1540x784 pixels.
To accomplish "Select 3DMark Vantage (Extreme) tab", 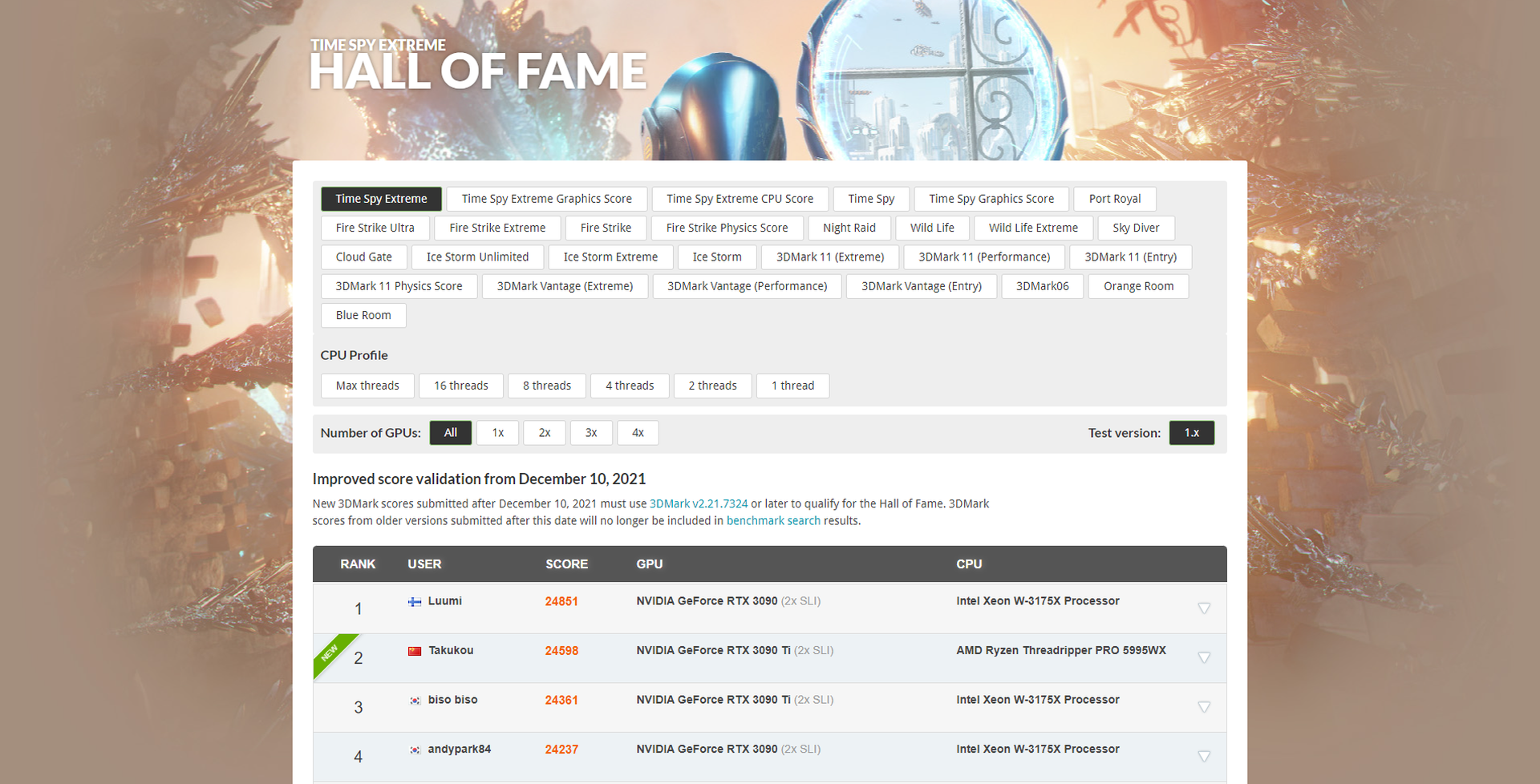I will pyautogui.click(x=565, y=286).
